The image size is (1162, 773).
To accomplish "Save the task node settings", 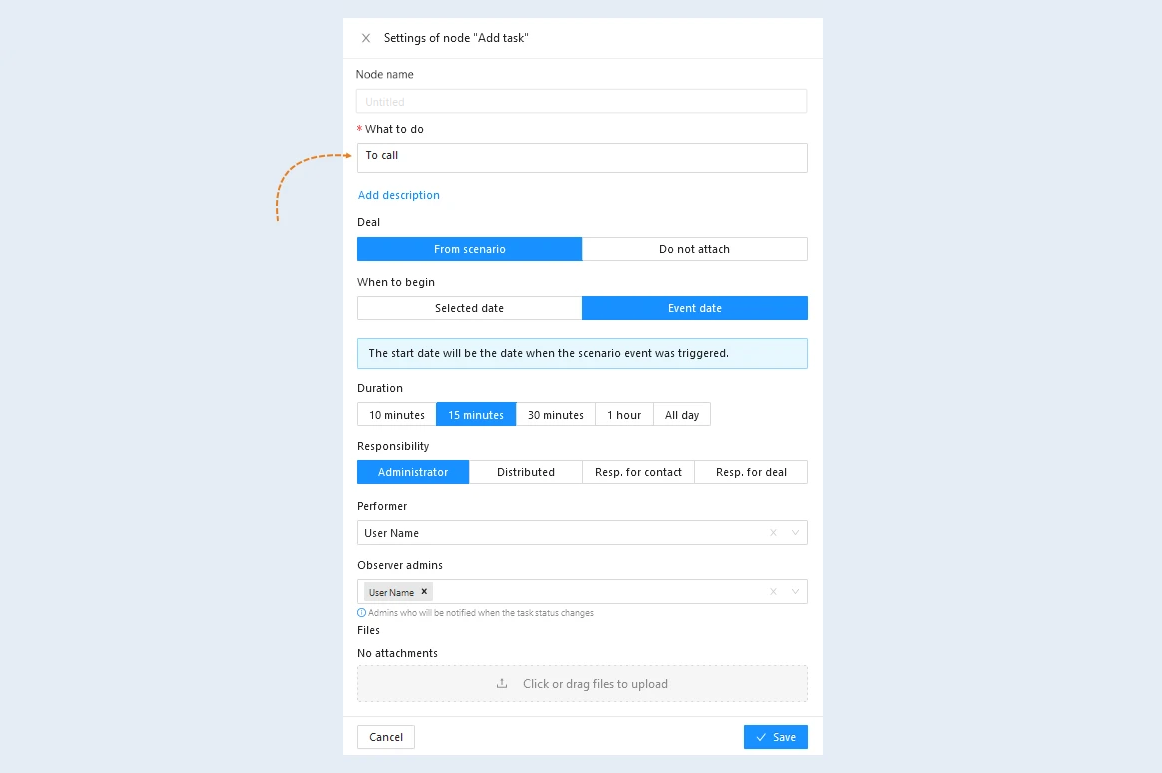I will pyautogui.click(x=775, y=737).
